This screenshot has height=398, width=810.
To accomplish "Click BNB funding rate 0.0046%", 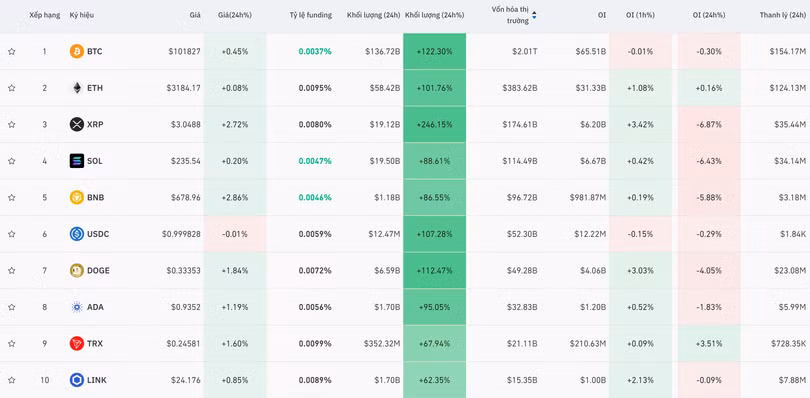I will pos(315,197).
